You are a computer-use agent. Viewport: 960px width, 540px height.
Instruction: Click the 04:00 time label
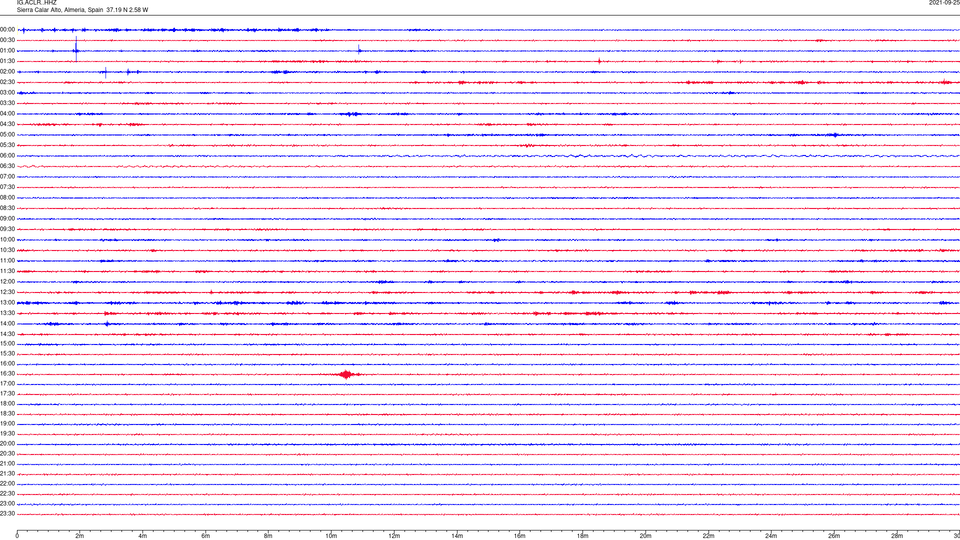coord(7,113)
